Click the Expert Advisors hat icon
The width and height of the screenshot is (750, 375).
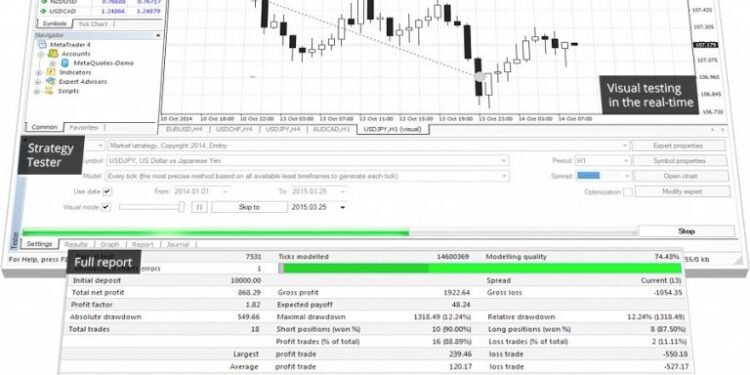click(51, 81)
